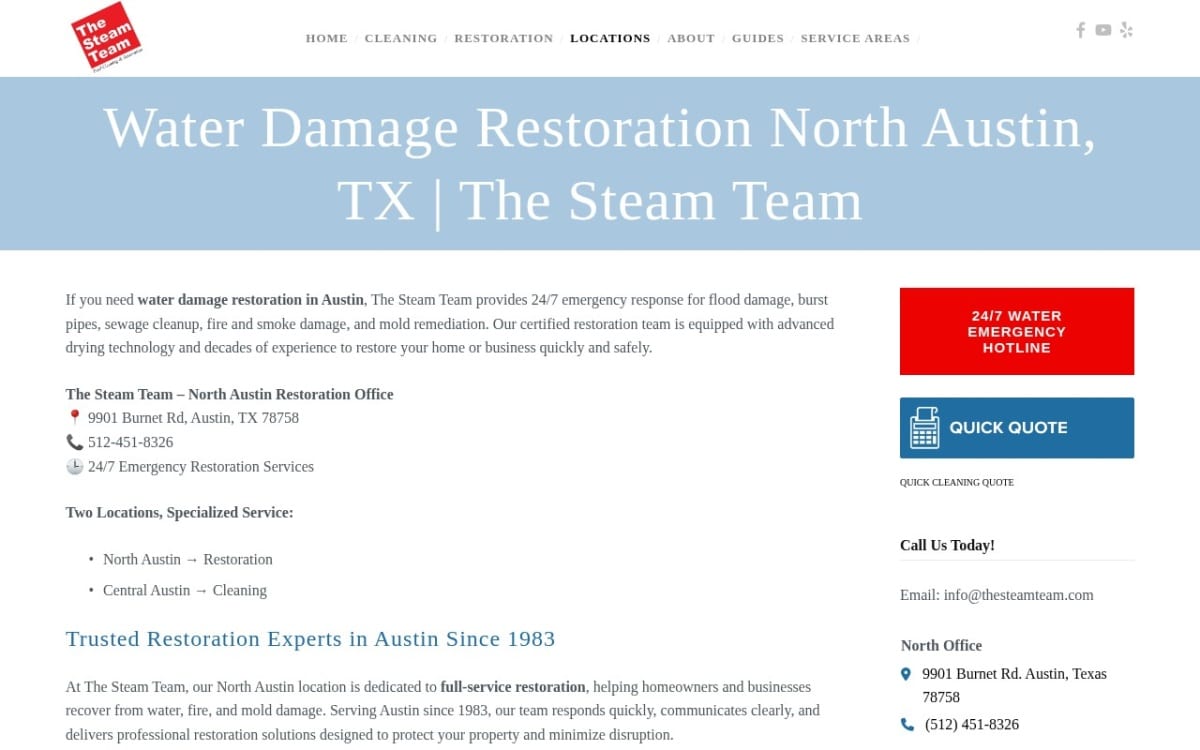Click the body phone number 512-451-8326
This screenshot has width=1200, height=750.
(x=130, y=442)
